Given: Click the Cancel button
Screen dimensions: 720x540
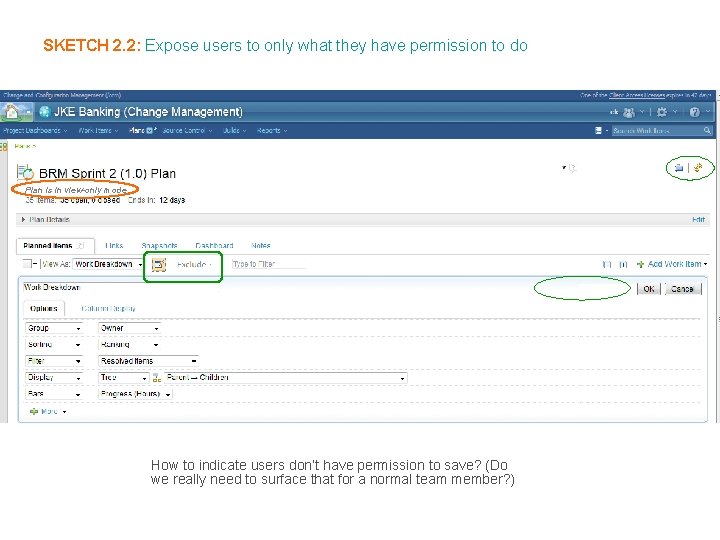Looking at the screenshot, I should pos(683,289).
